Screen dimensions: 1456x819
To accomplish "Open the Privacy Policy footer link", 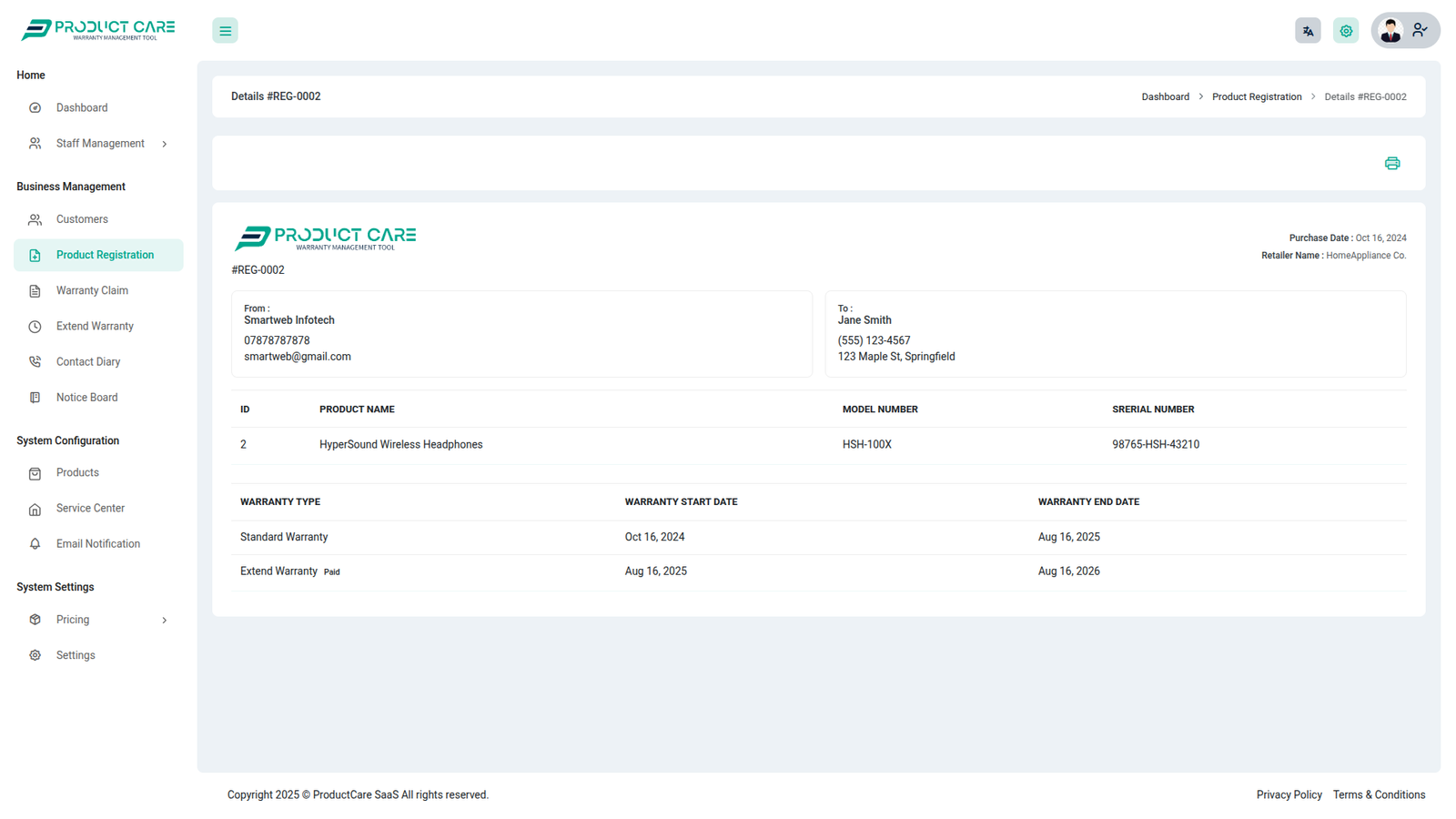I will click(x=1289, y=795).
